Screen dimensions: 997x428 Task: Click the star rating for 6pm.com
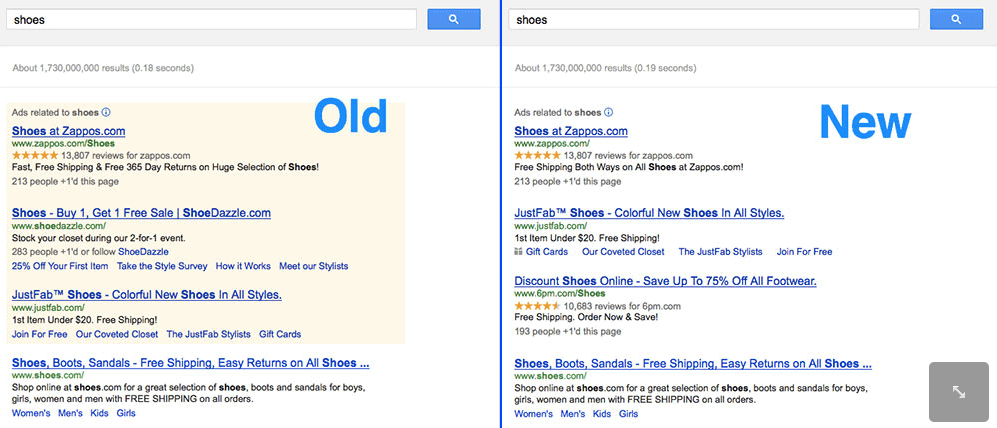click(x=537, y=306)
